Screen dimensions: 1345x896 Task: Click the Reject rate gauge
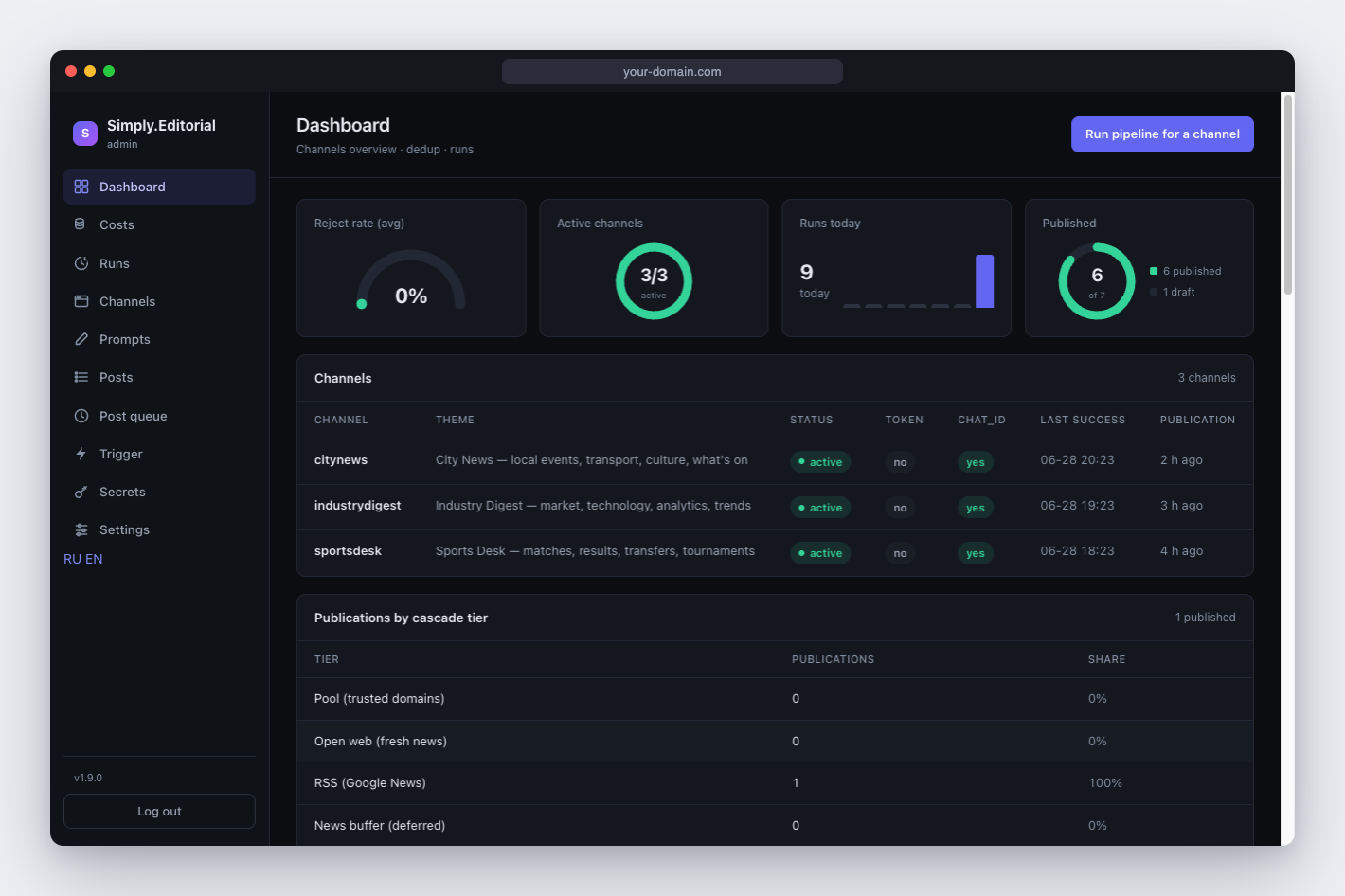click(411, 281)
